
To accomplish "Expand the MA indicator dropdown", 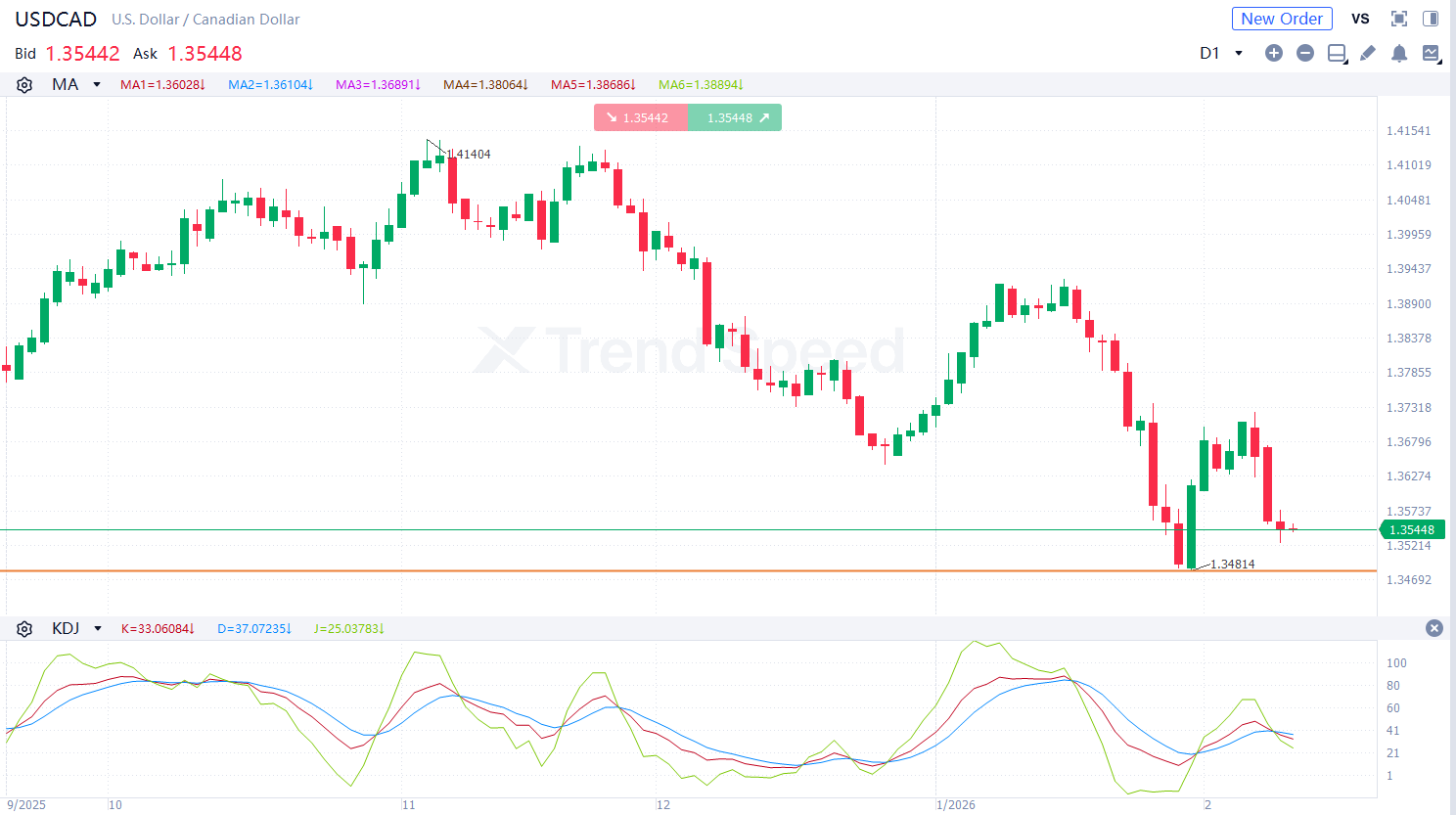I will pos(97,85).
